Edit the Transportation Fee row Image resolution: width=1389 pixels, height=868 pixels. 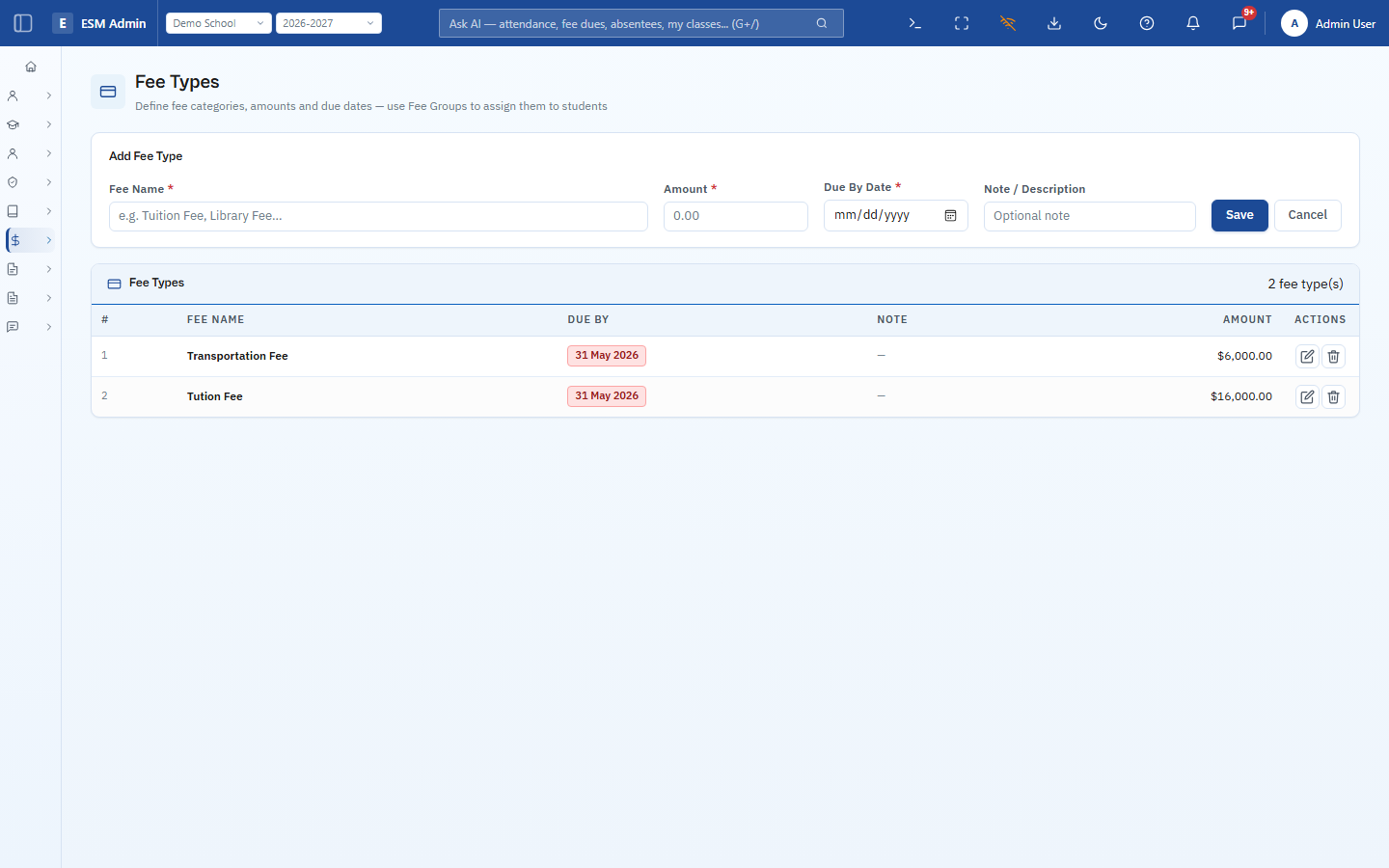[1307, 357]
